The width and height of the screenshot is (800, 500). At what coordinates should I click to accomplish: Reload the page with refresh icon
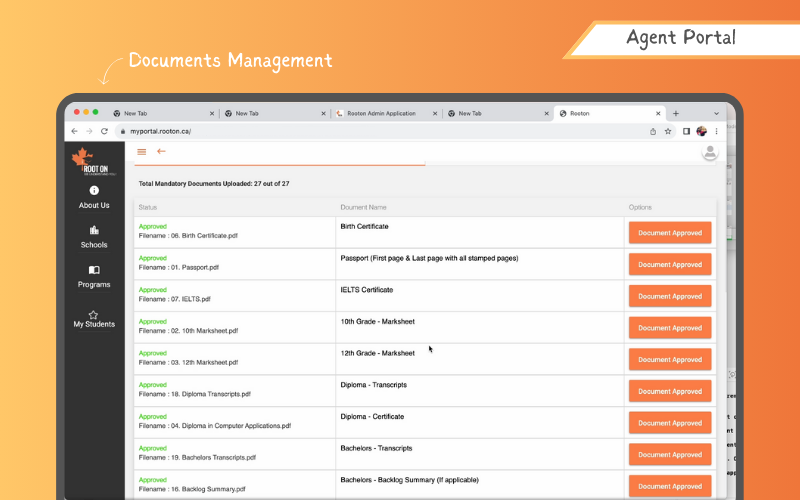(x=104, y=131)
